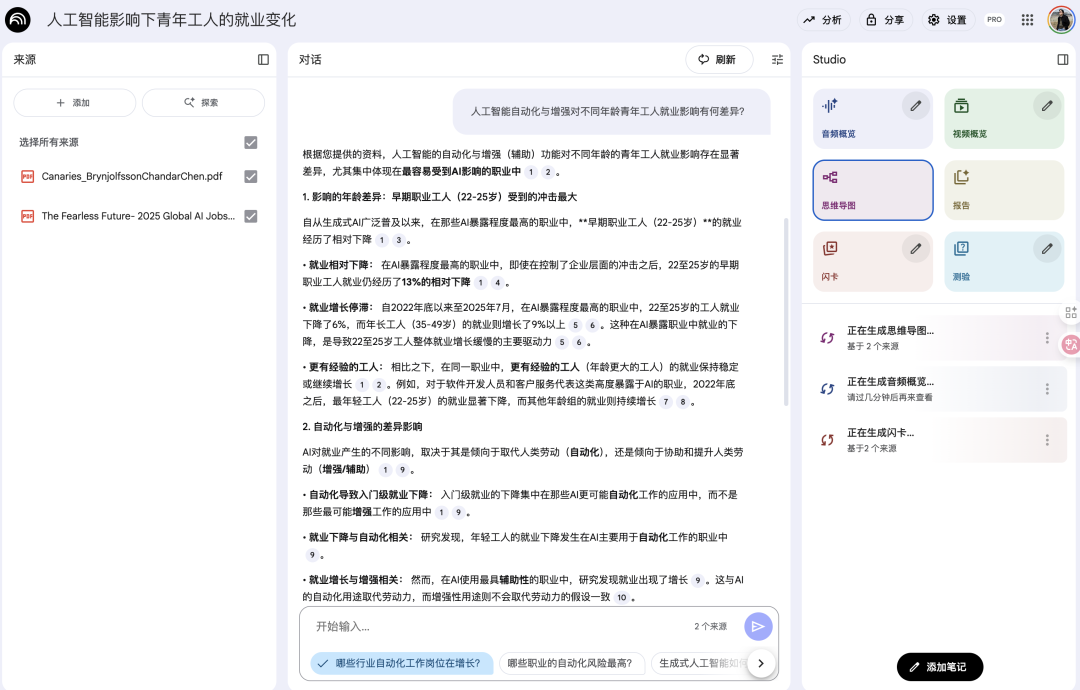This screenshot has height=690, width=1080.
Task: Collapse the Studio panel icon
Action: (x=1063, y=60)
